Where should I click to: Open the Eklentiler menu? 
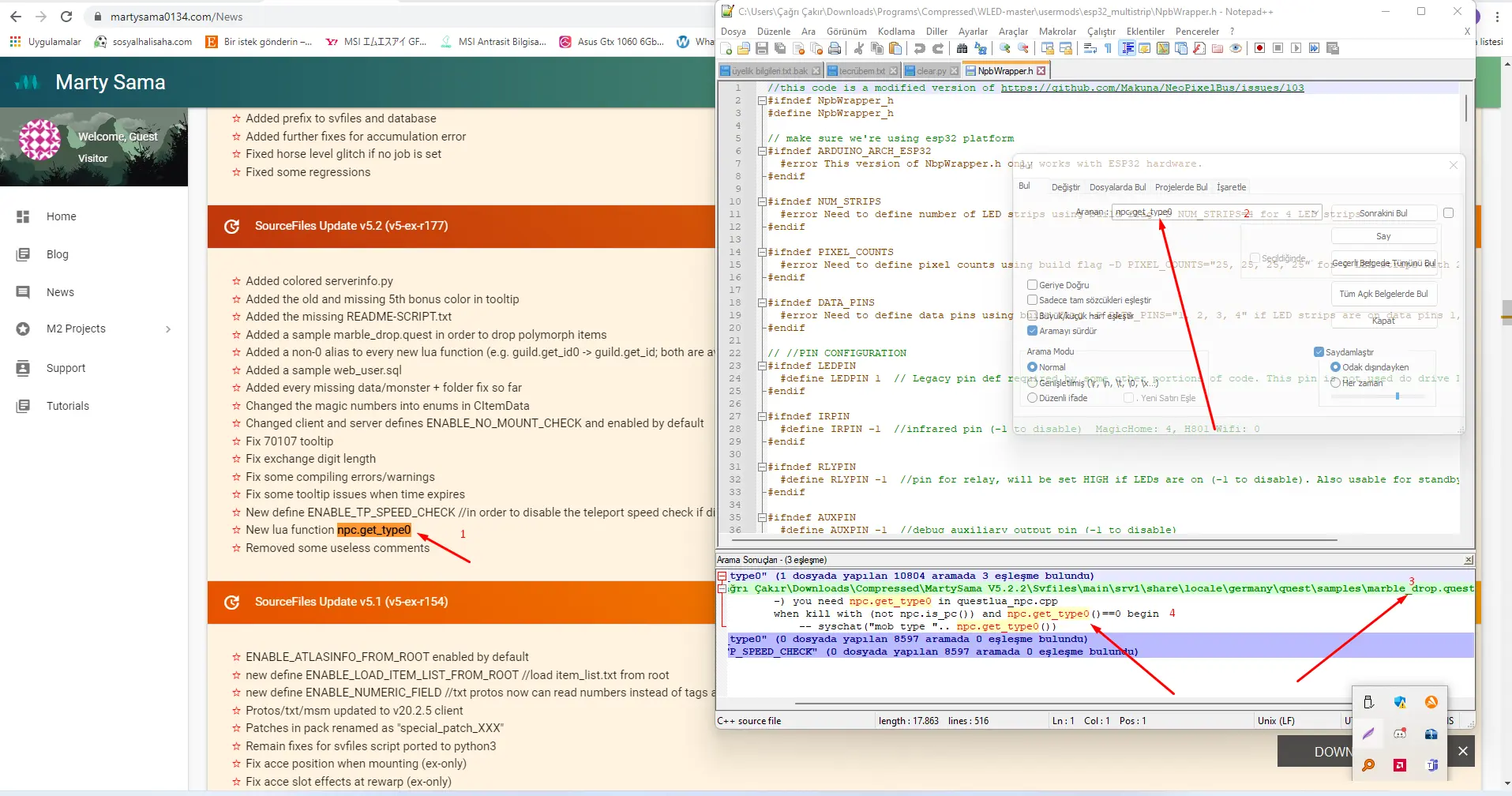[x=1145, y=32]
